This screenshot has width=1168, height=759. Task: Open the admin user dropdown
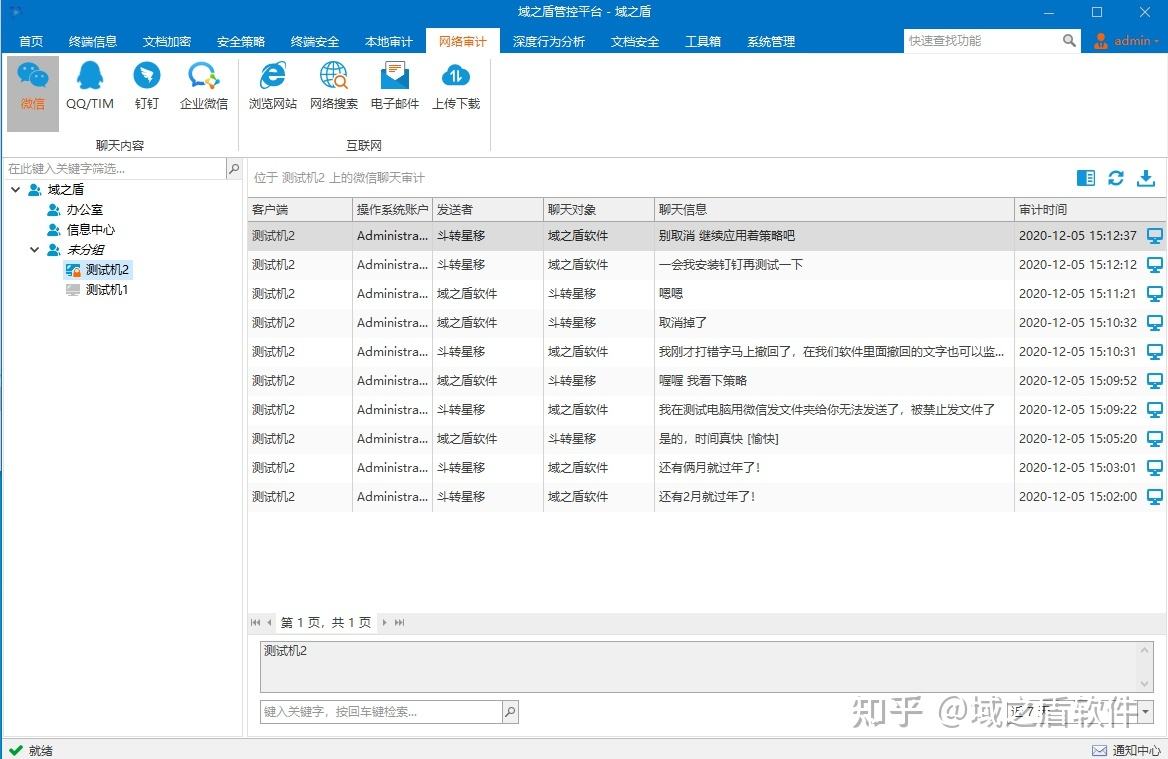tap(1126, 41)
